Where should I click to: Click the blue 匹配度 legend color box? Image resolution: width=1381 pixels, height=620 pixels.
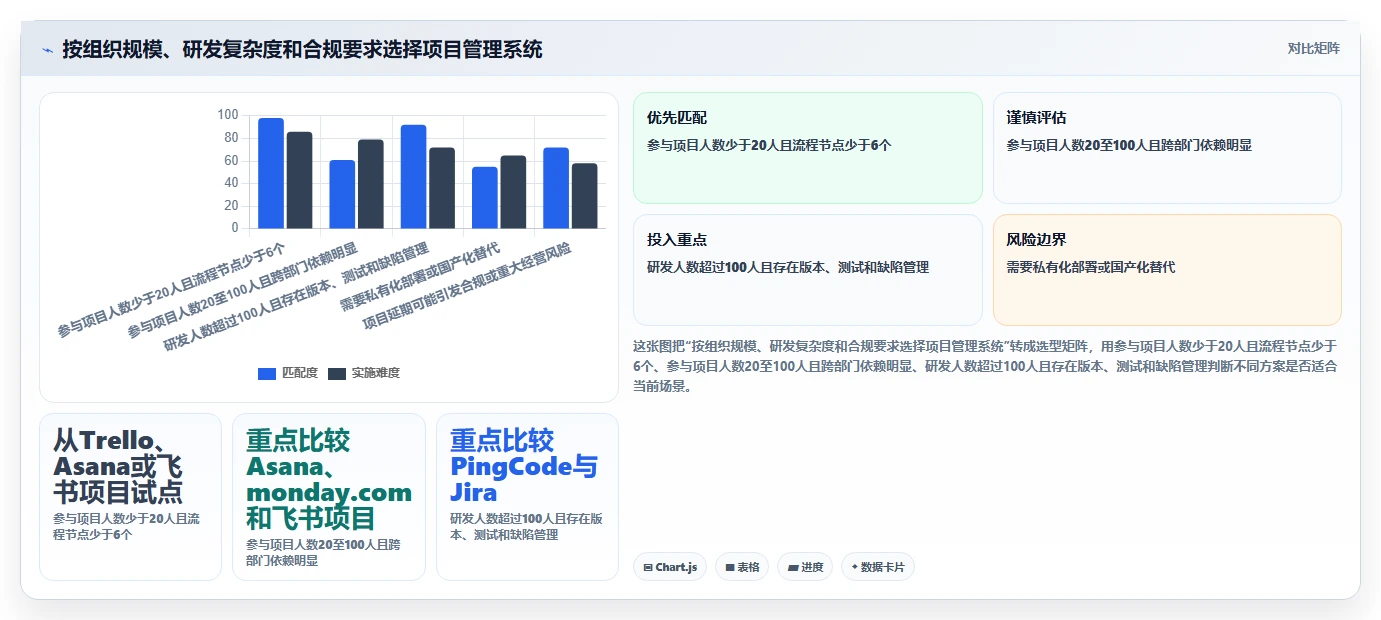[267, 373]
